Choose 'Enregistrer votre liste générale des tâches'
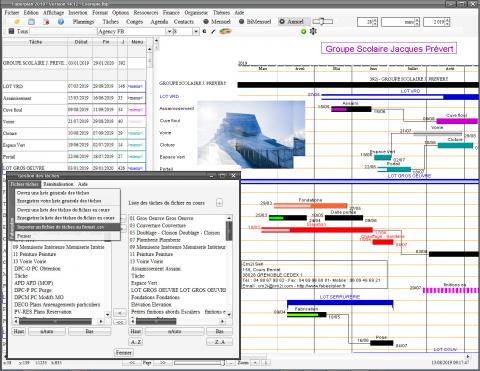480x371 pixels. click(68, 201)
